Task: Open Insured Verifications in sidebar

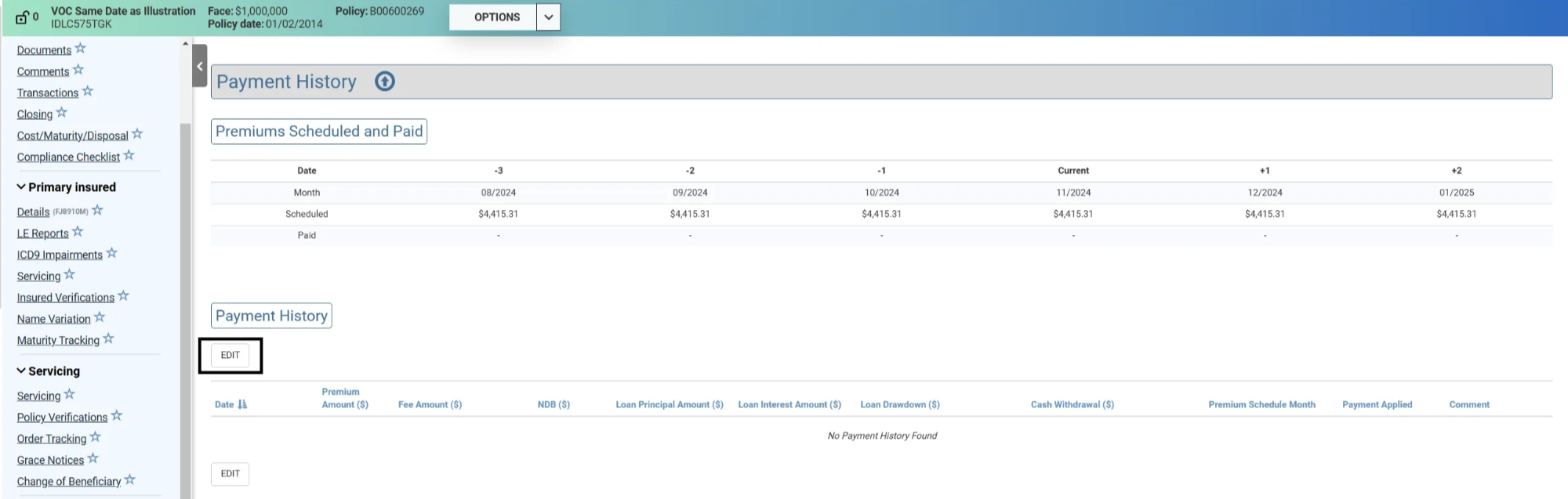Action: (x=66, y=298)
